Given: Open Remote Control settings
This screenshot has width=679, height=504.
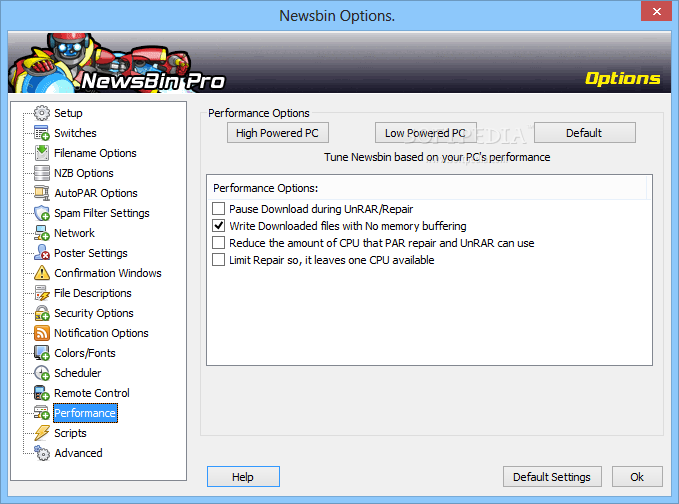Looking at the screenshot, I should (92, 393).
